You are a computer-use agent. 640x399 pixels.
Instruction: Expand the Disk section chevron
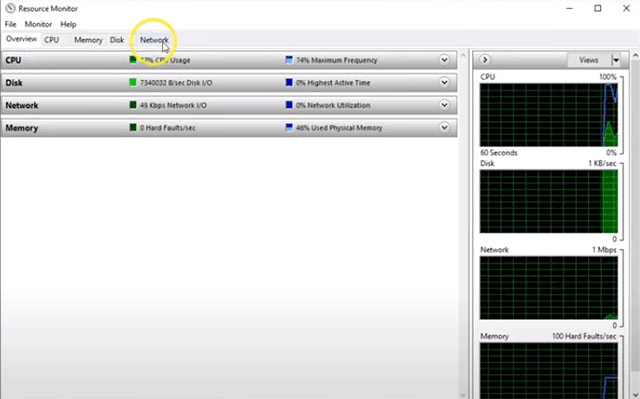(444, 82)
